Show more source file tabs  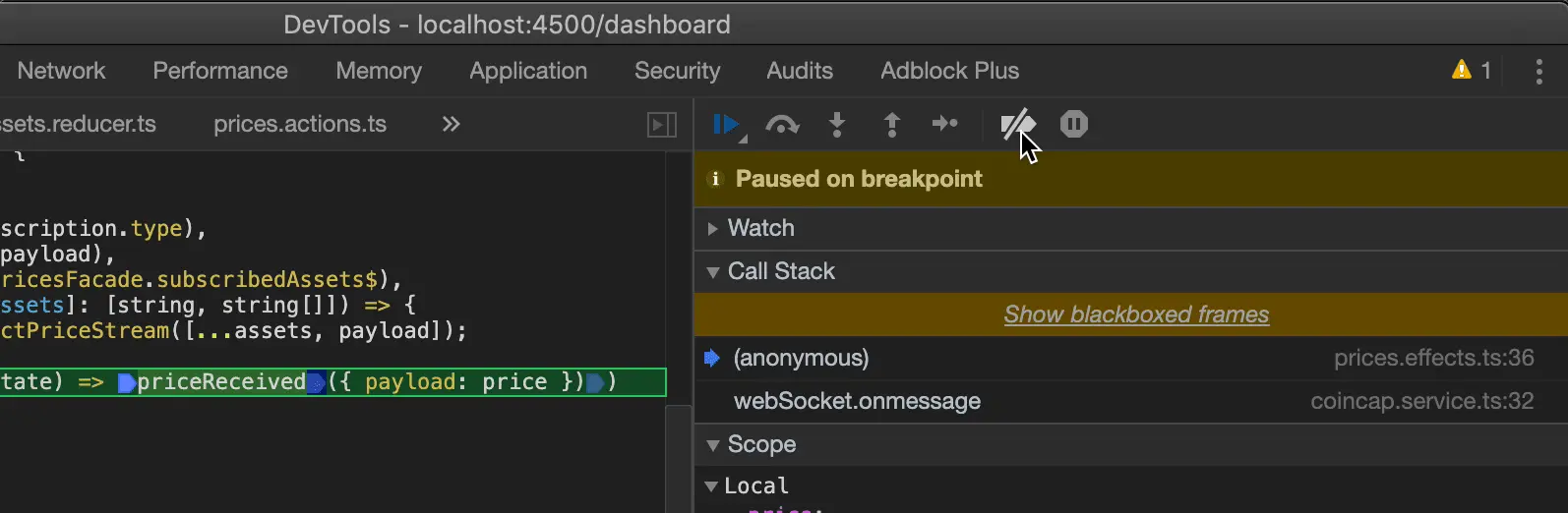click(x=451, y=125)
